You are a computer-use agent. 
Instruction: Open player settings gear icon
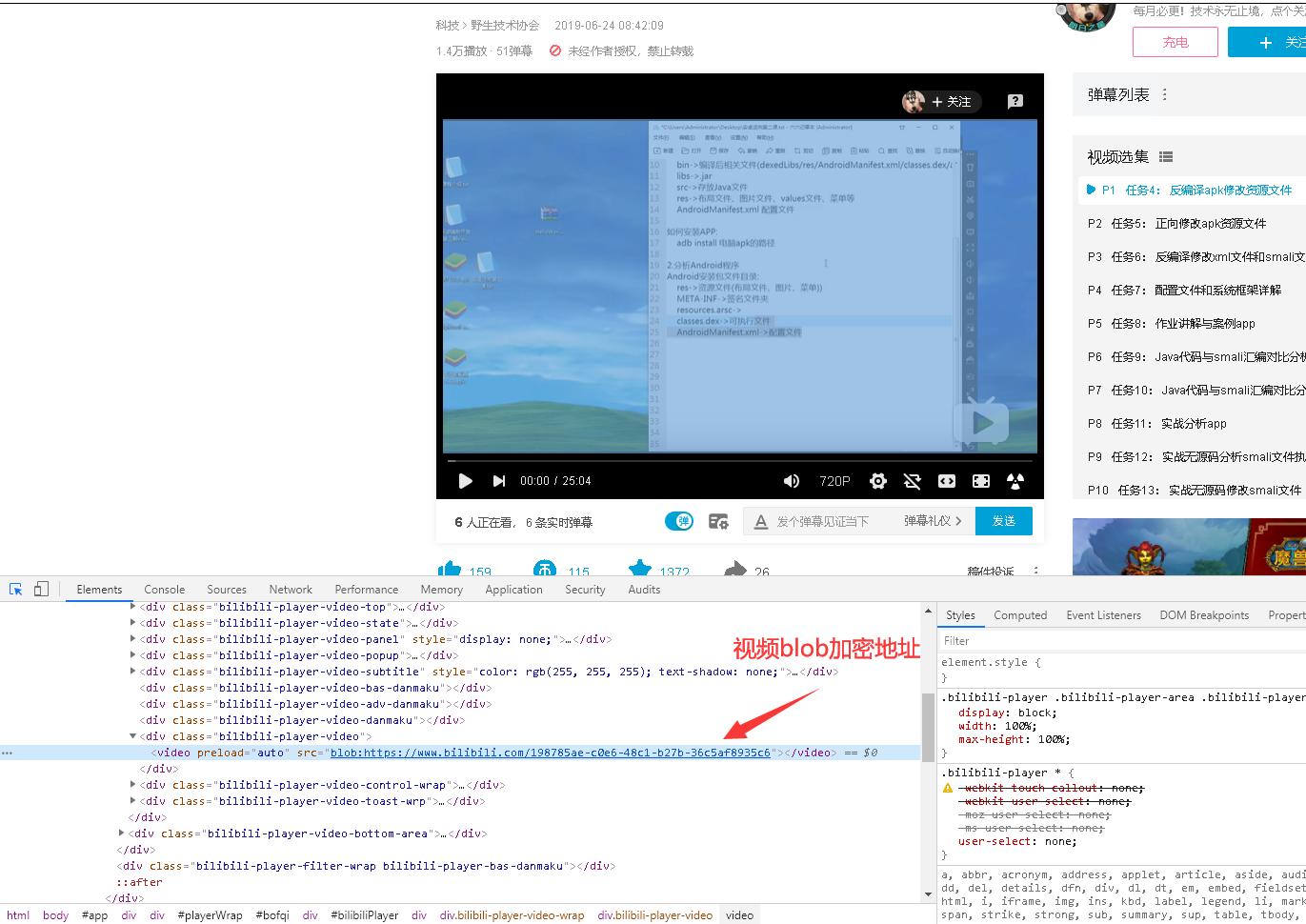click(878, 481)
